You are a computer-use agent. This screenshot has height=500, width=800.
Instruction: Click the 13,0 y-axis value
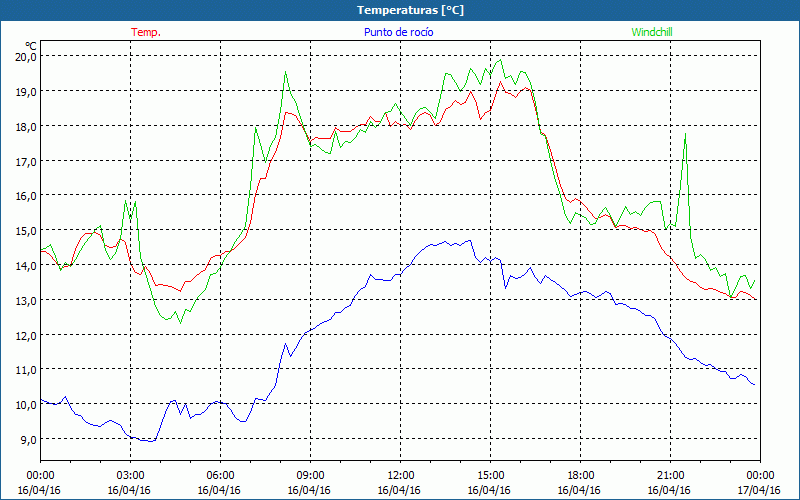(x=26, y=300)
